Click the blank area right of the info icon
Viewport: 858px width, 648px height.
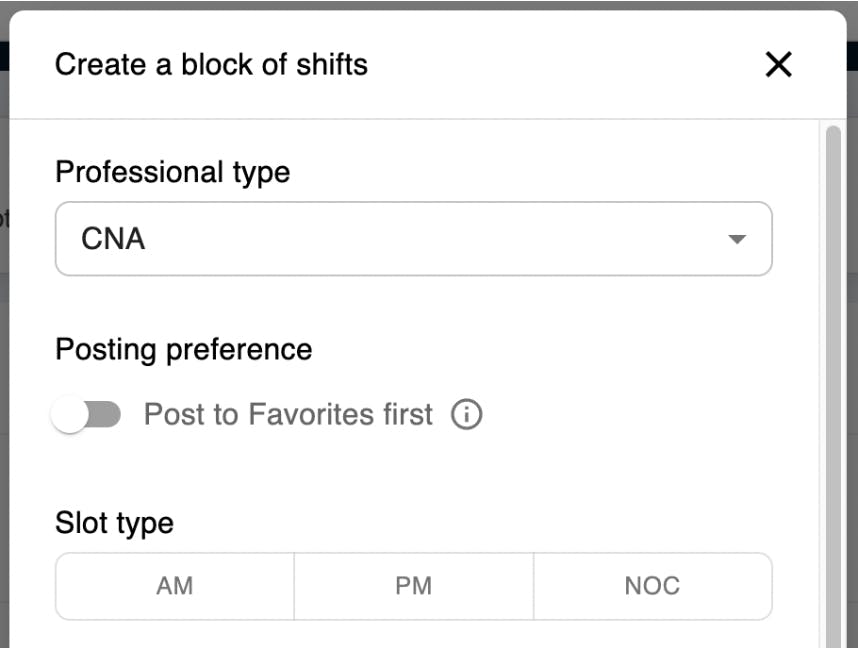tap(640, 414)
